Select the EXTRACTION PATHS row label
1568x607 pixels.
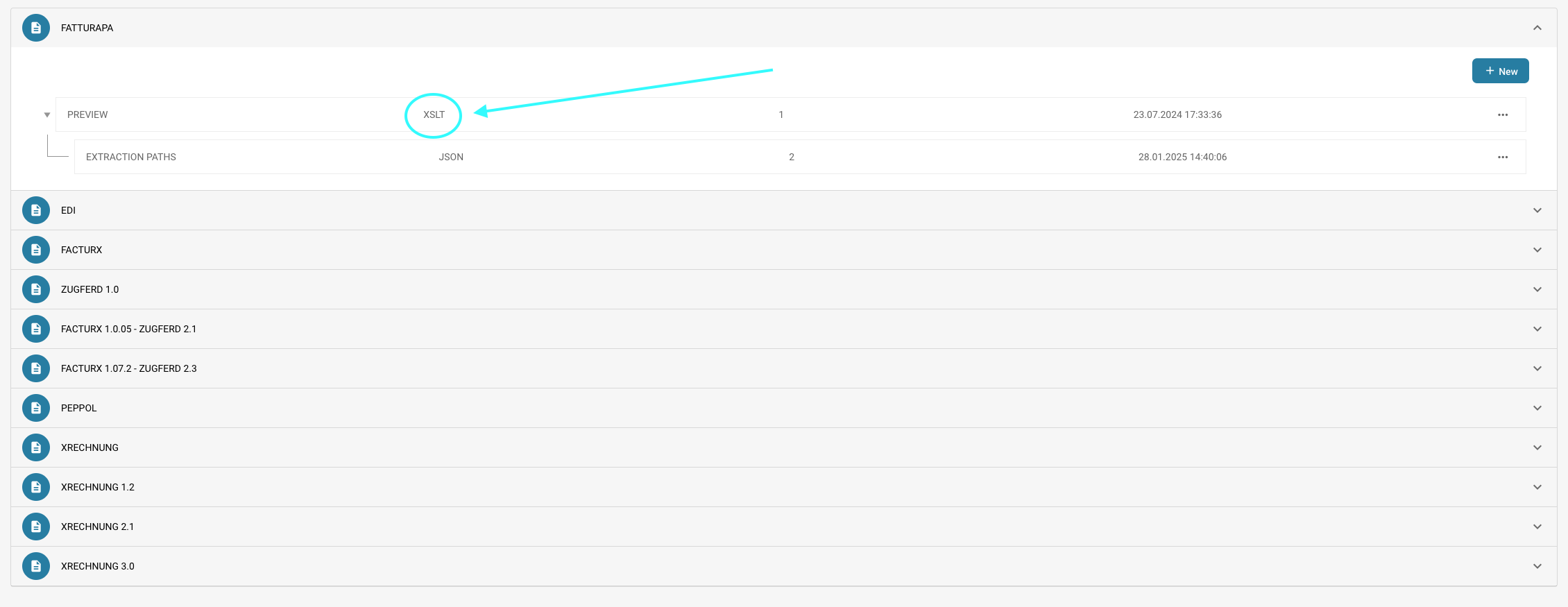(131, 157)
